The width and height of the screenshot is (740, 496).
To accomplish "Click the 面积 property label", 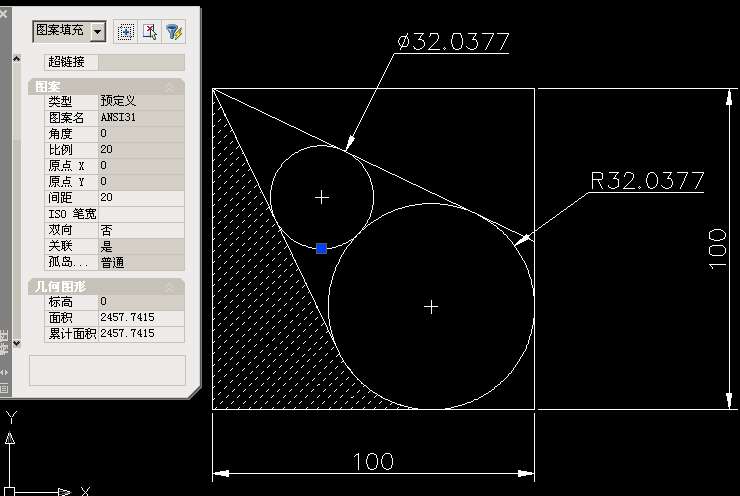I will coord(60,318).
